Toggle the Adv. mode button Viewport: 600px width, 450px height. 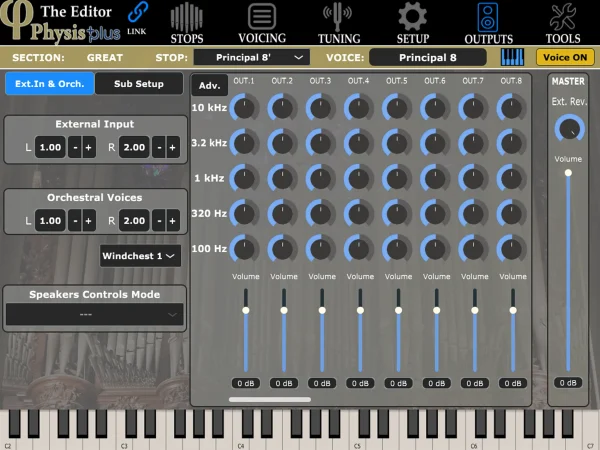pos(209,86)
